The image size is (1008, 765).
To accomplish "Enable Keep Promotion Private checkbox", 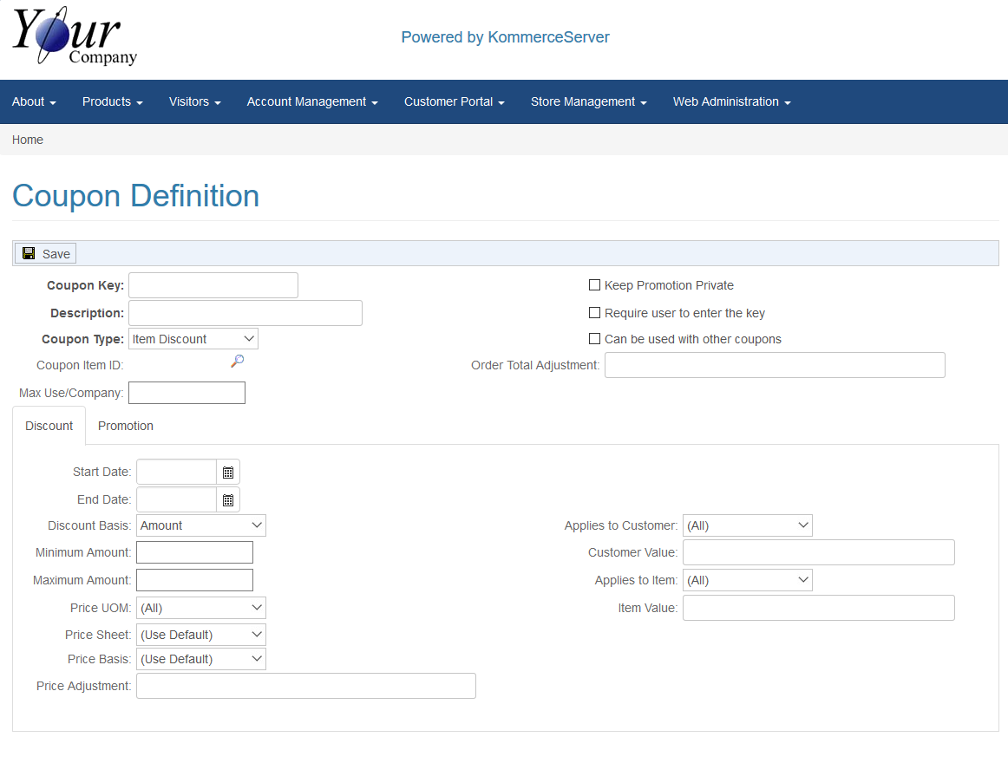I will 595,286.
